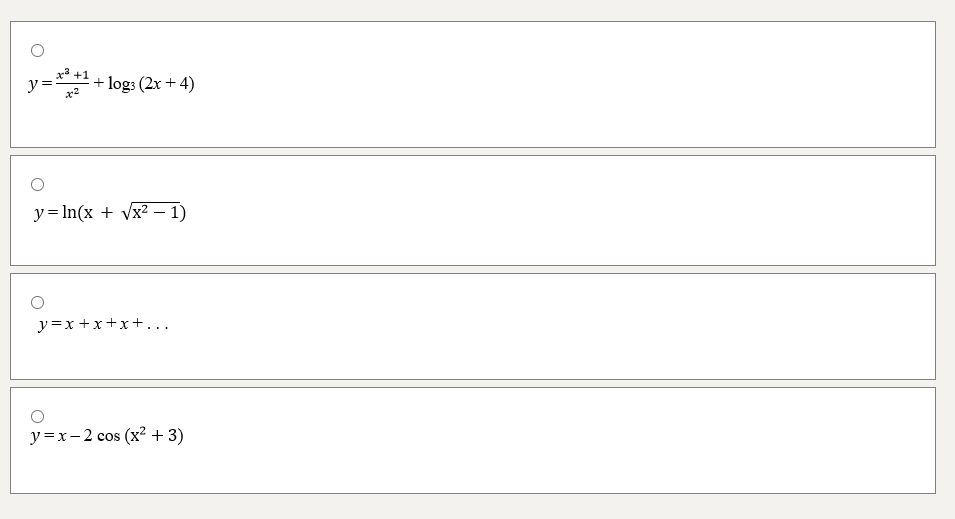Mark the radio button for y = x − 2 cos (x² + 3)
Screen dimensions: 955x519
click(x=37, y=416)
